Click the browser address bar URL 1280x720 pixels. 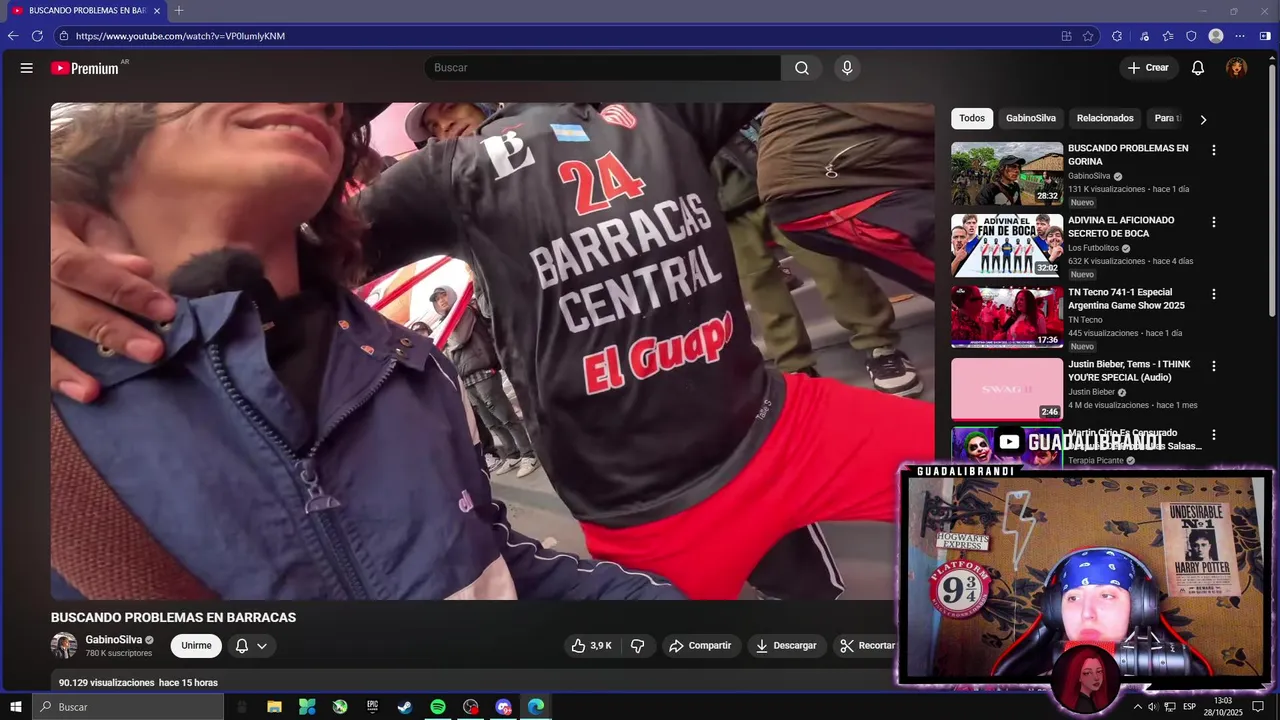pyautogui.click(x=180, y=36)
